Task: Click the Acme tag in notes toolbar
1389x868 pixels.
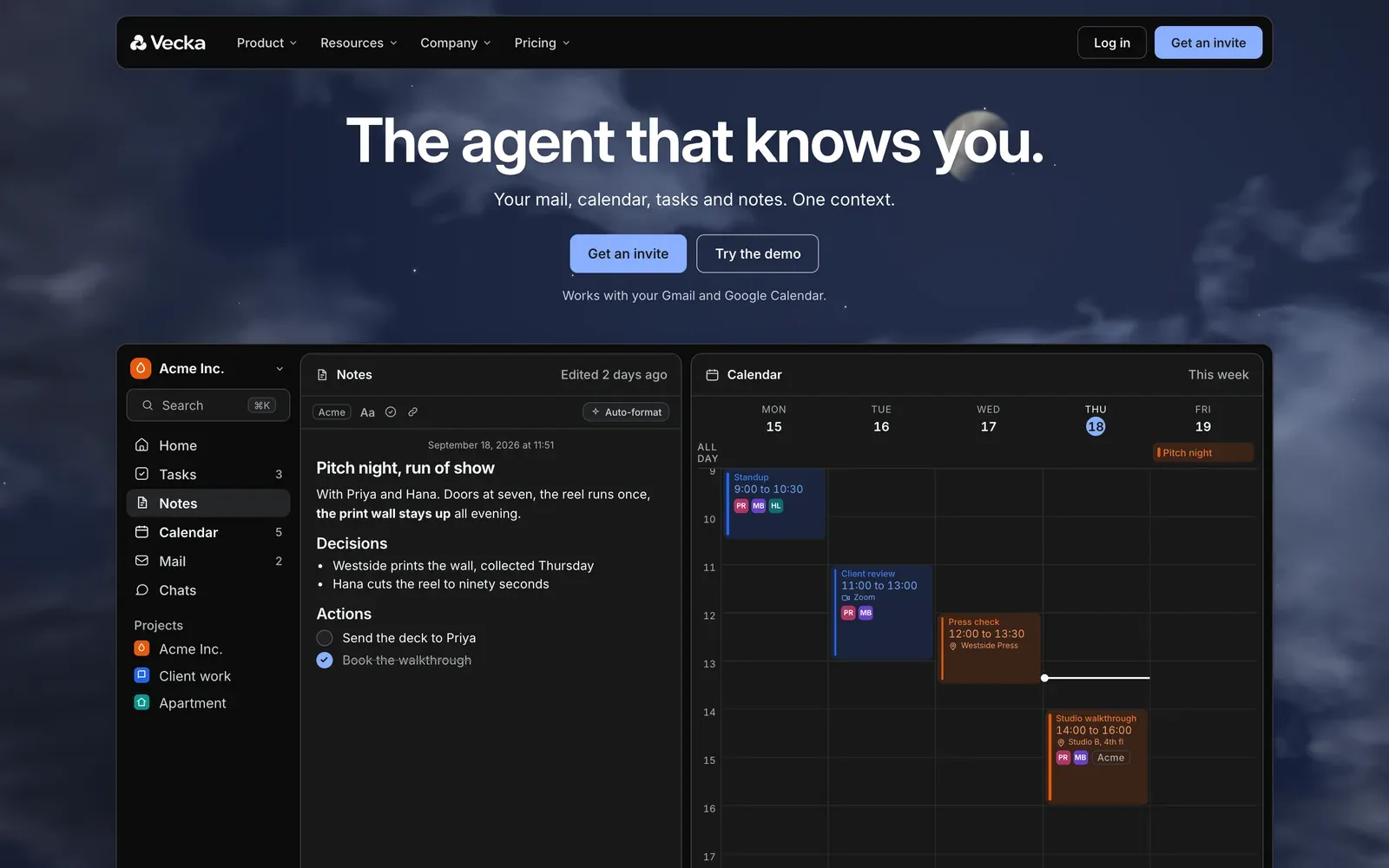Action: pos(332,412)
